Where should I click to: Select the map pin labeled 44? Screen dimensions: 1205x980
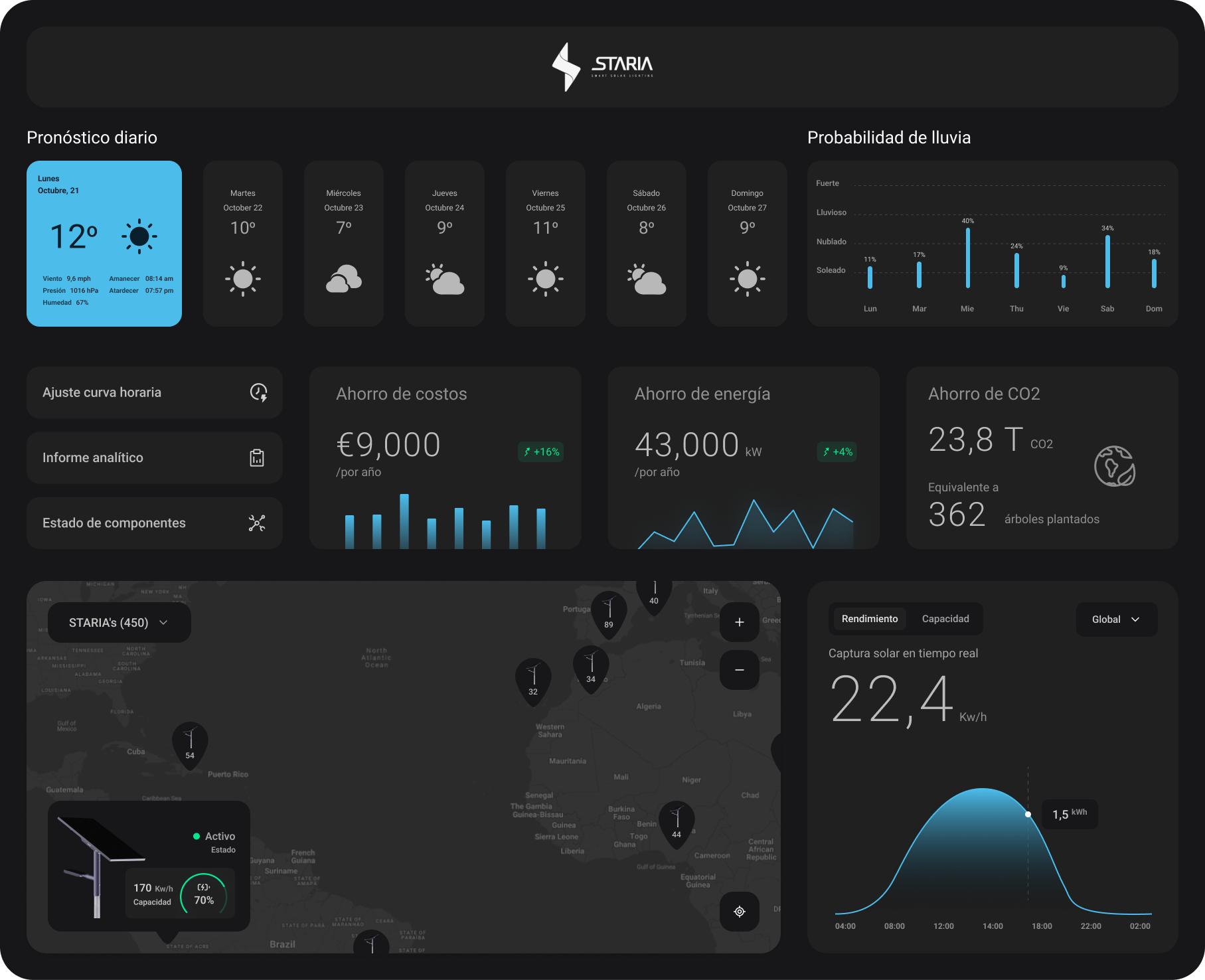coord(676,823)
